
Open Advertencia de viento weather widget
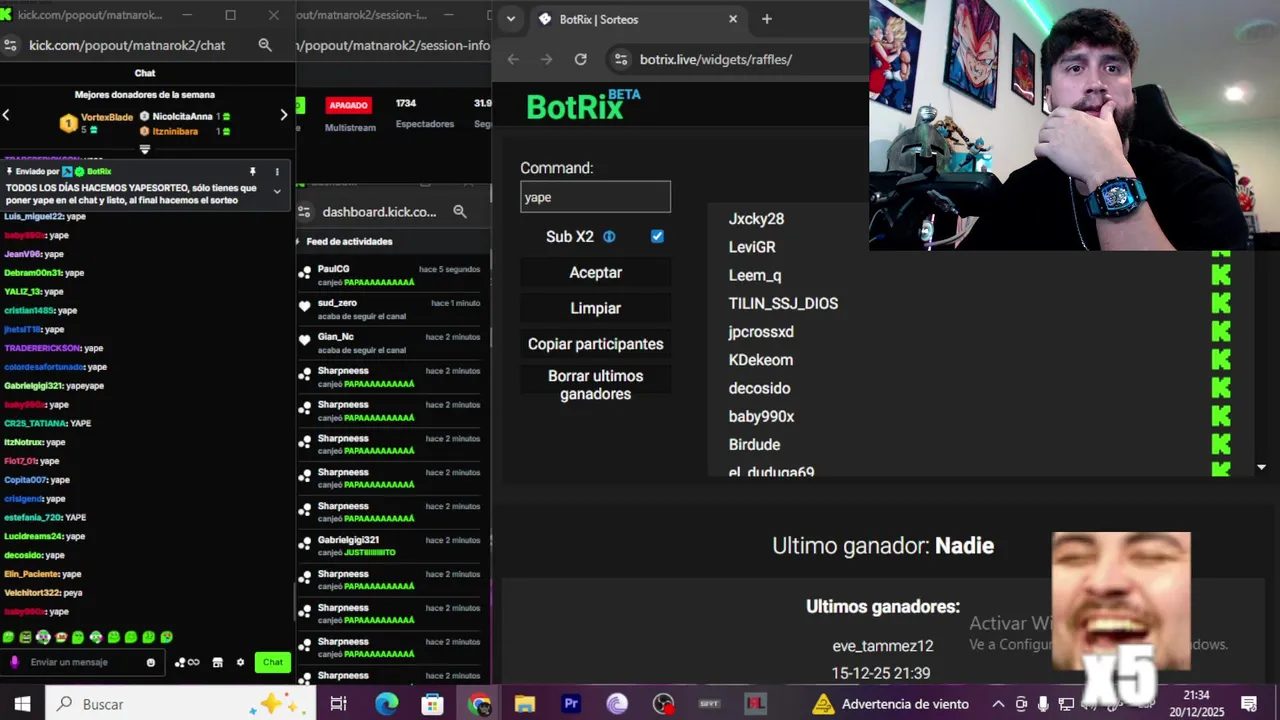point(890,704)
